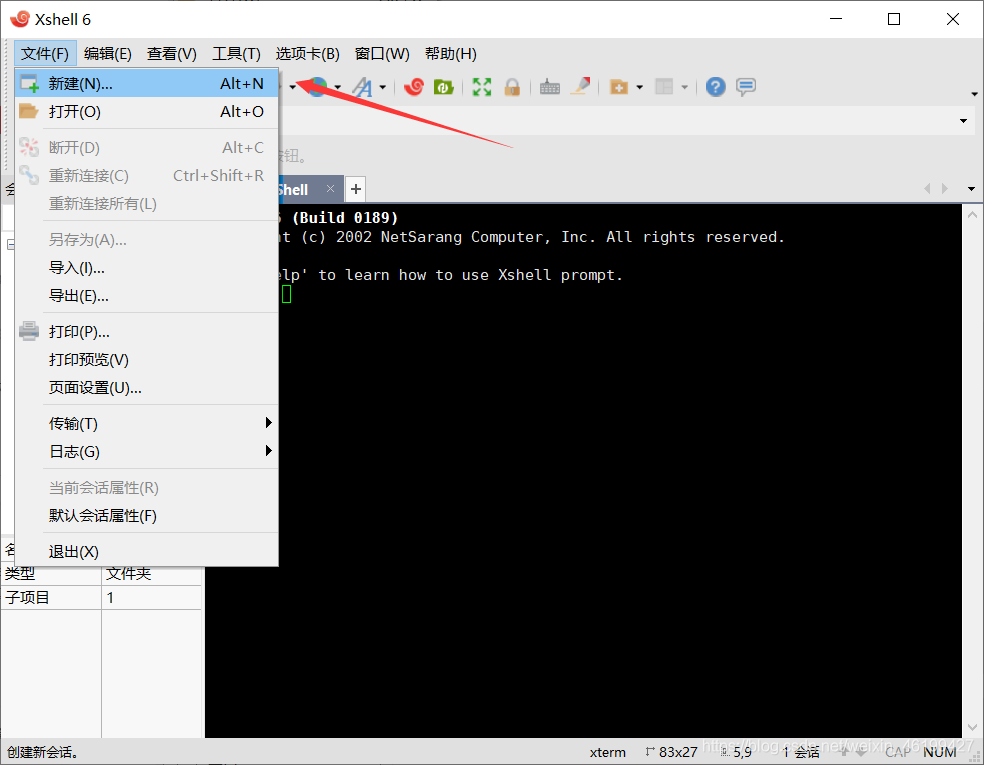The width and height of the screenshot is (984, 765).
Task: Close the Shell terminal tab
Action: [330, 189]
